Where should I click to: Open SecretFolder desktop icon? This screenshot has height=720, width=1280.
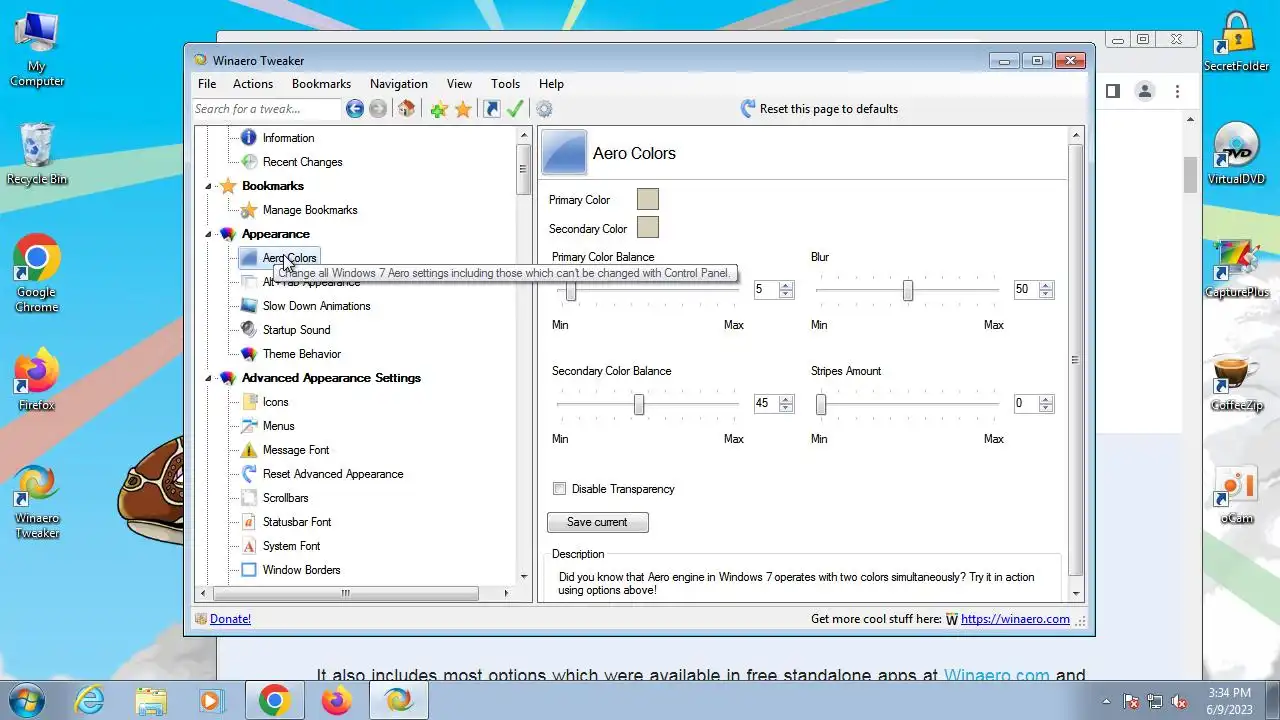click(x=1236, y=40)
